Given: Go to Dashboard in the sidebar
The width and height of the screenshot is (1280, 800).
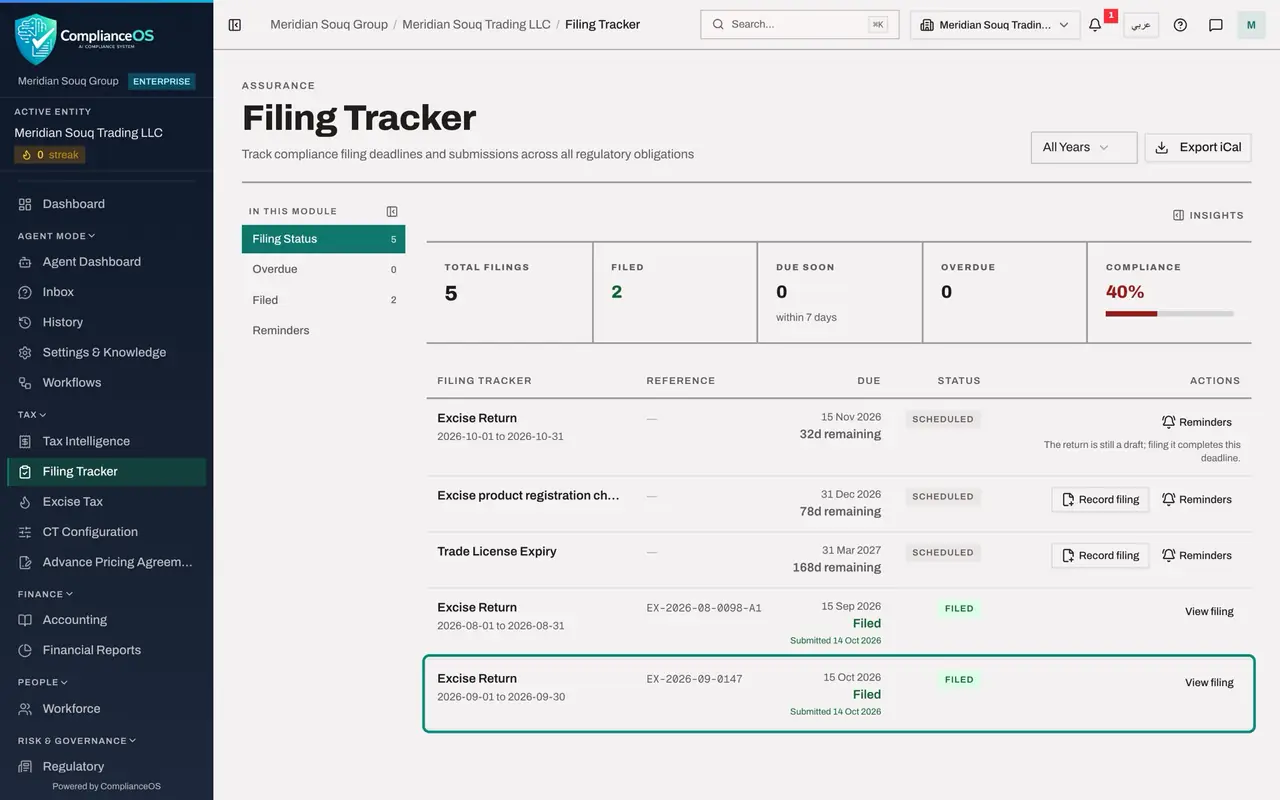Looking at the screenshot, I should pyautogui.click(x=107, y=204).
